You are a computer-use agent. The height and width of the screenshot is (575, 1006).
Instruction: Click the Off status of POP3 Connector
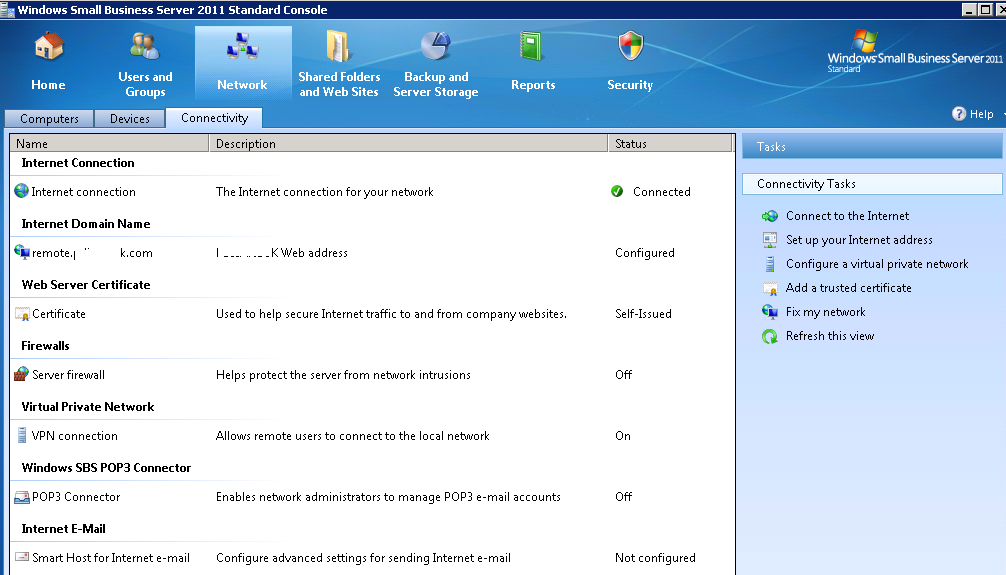tap(624, 497)
